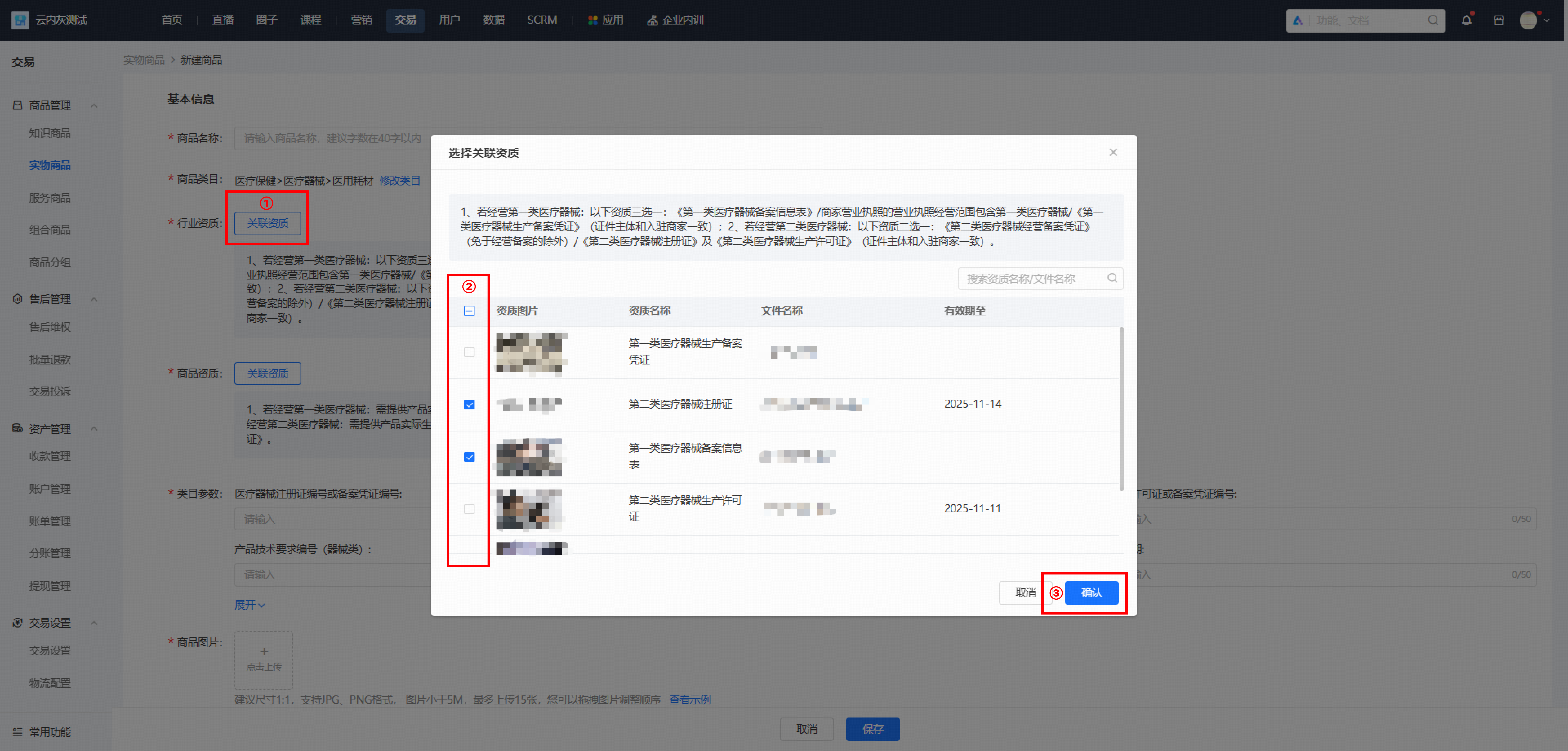Open 收款管理 in sidebar
1568x751 pixels.
click(x=50, y=456)
